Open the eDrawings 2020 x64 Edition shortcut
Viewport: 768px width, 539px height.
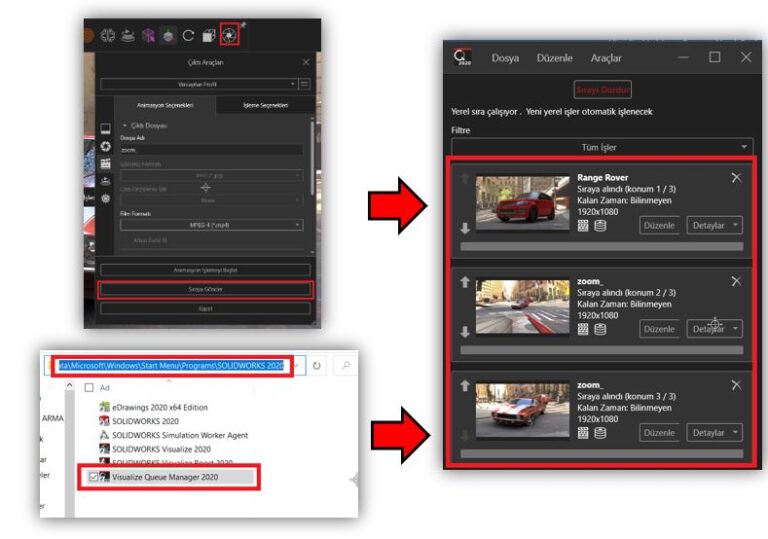tap(152, 406)
